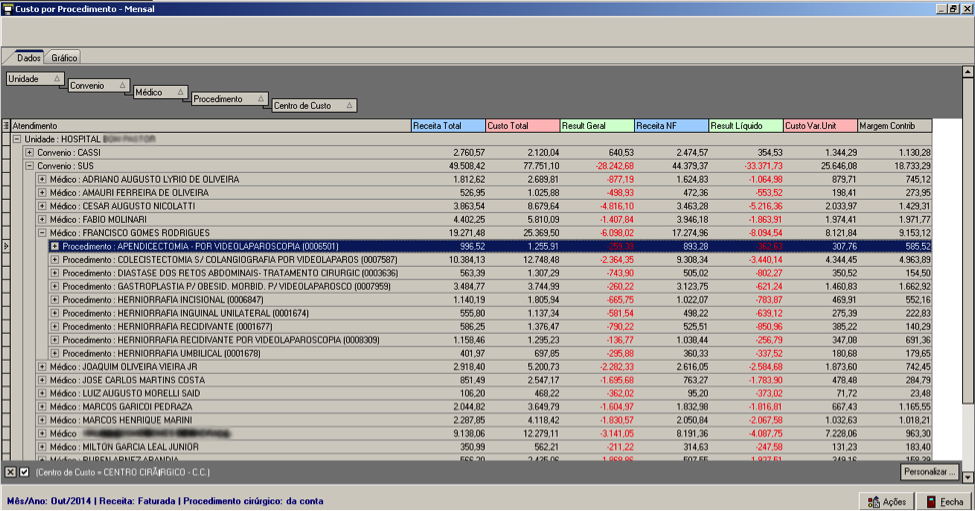This screenshot has width=975, height=511.
Task: Open grid column chooser icon in header corner
Action: tap(6, 126)
